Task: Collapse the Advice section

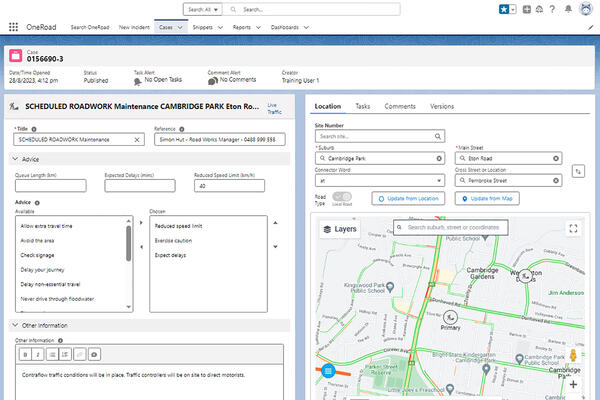Action: point(15,159)
